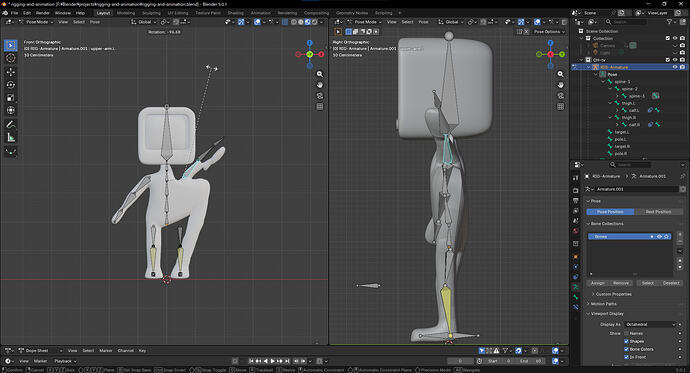The width and height of the screenshot is (690, 373).
Task: Open the Render properties tab
Action: click(x=576, y=190)
